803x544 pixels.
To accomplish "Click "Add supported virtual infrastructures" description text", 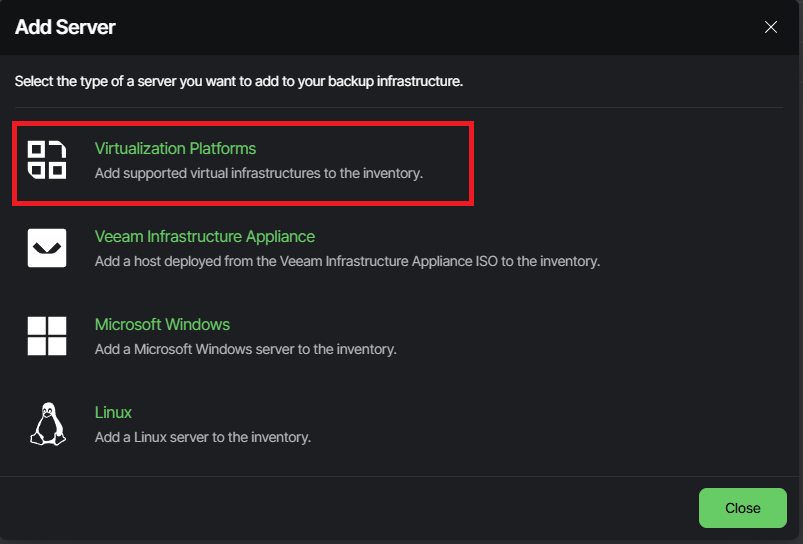I will (x=259, y=173).
